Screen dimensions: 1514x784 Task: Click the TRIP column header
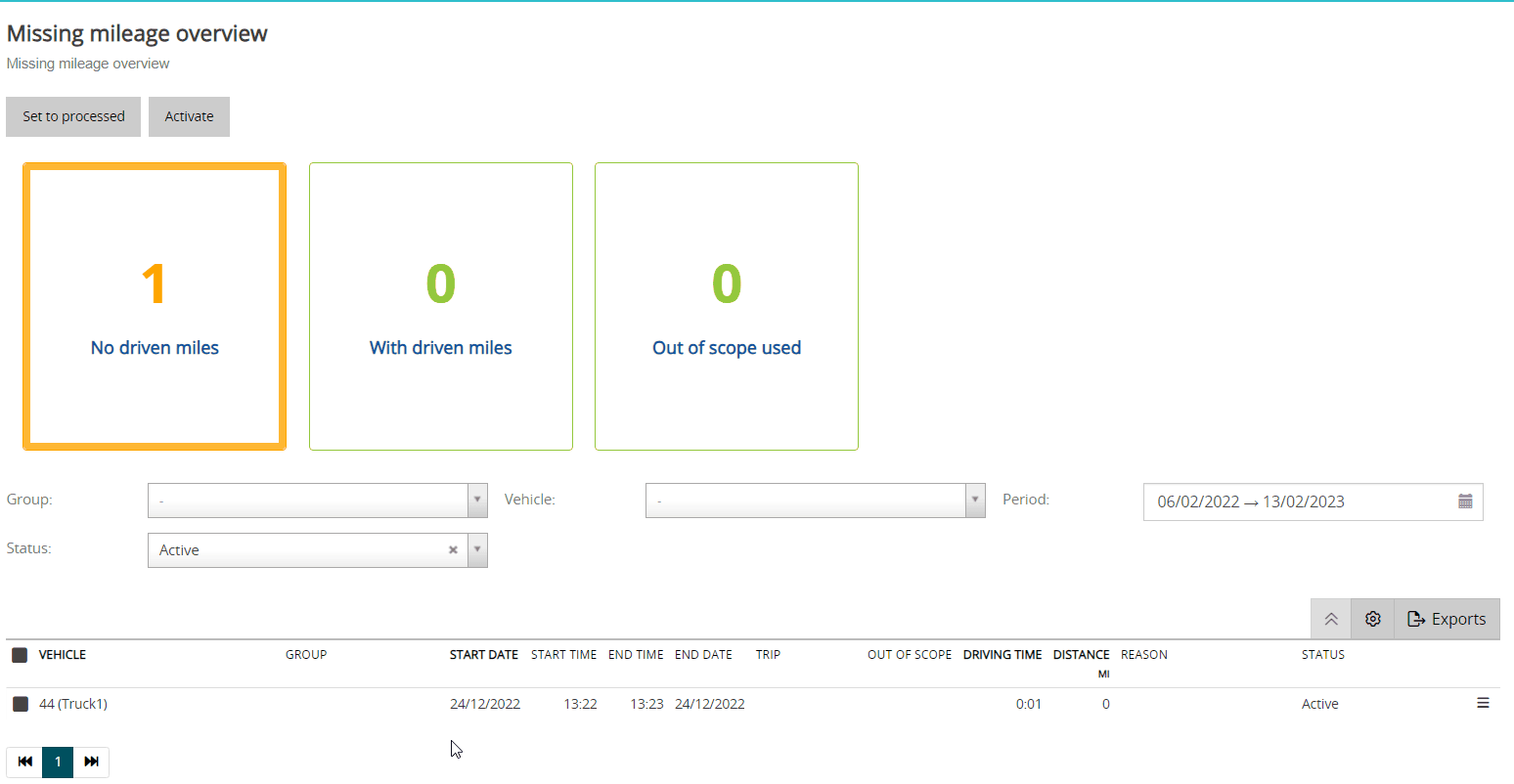coord(768,655)
